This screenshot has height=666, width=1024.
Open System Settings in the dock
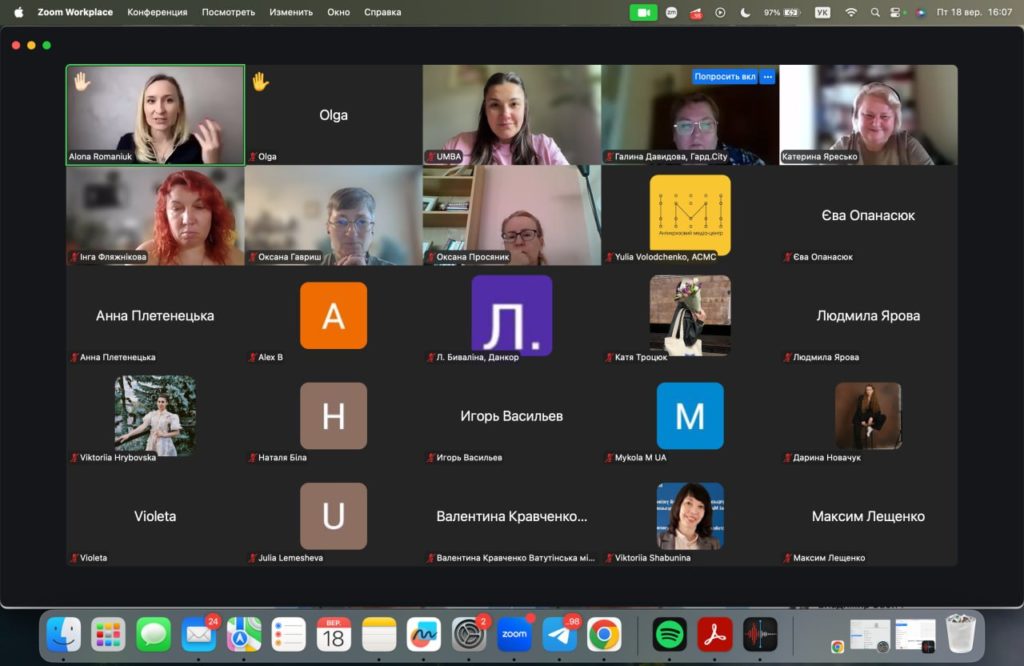(x=468, y=634)
